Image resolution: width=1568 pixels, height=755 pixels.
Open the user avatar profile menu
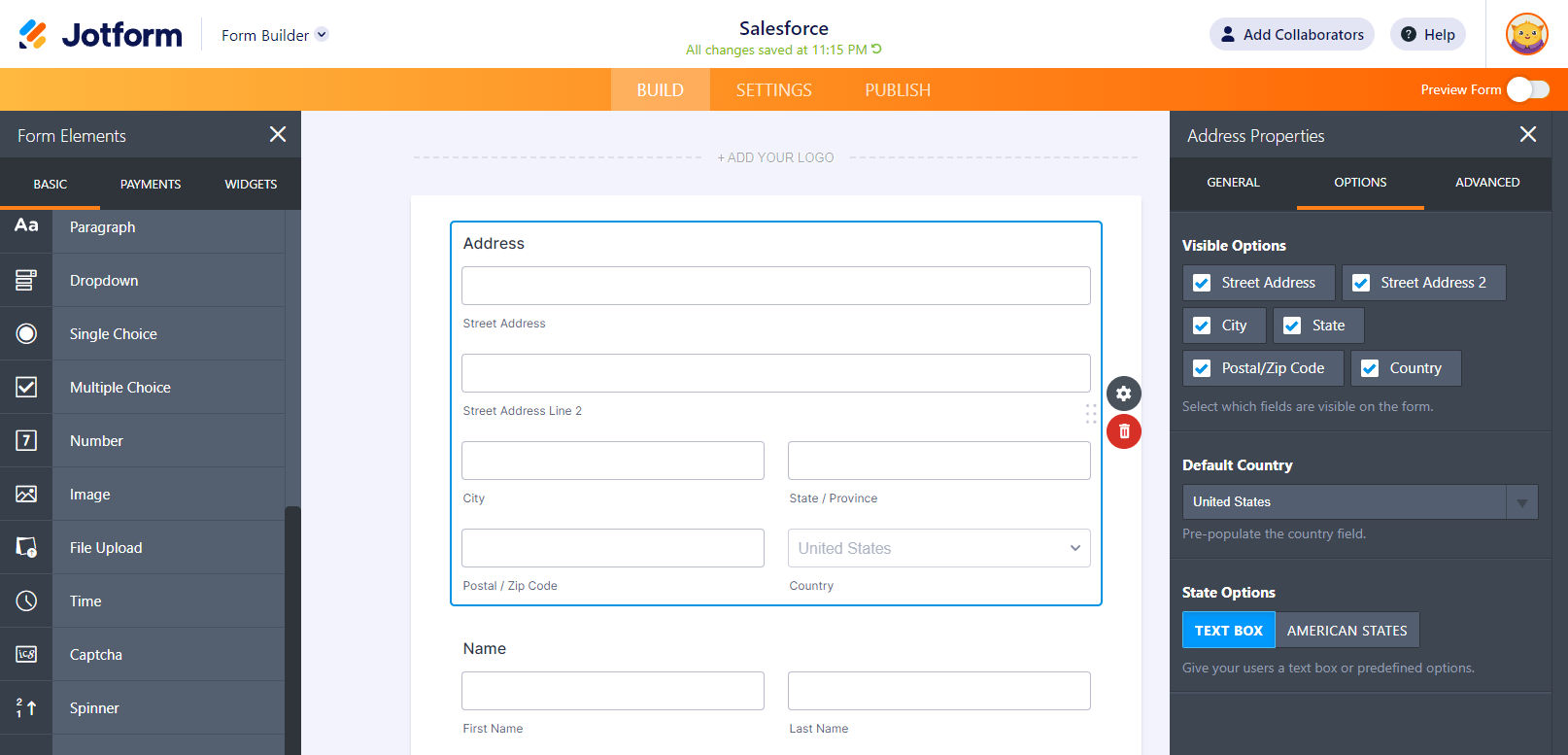point(1526,35)
